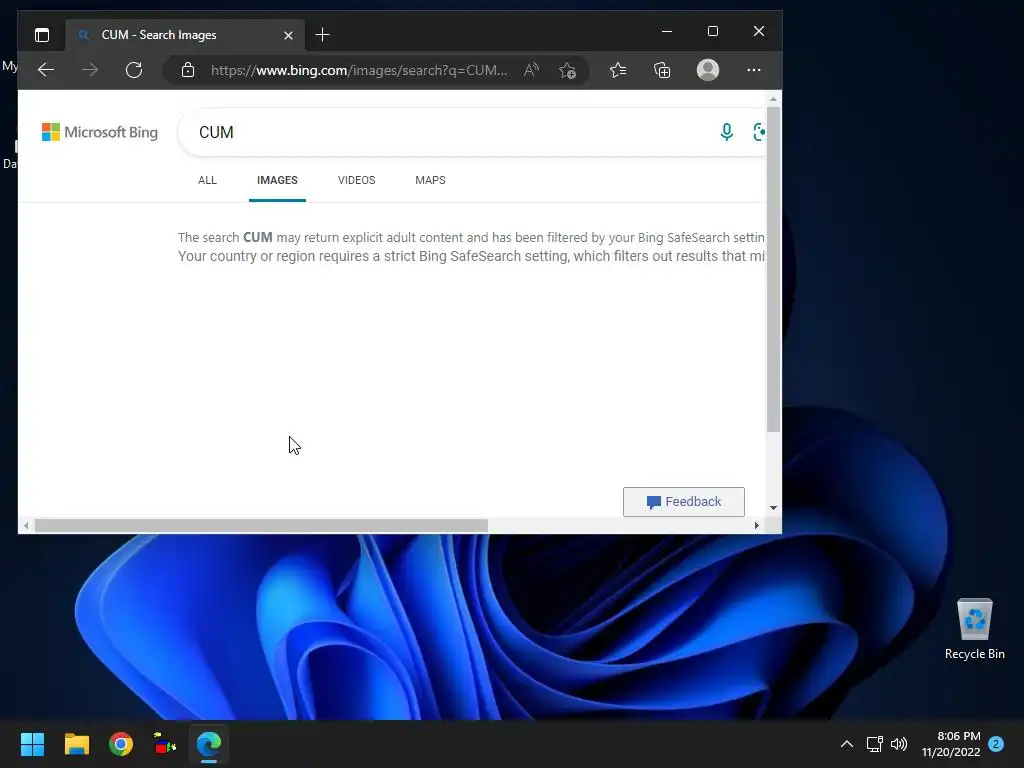Enable Read aloud from address bar
Screen dimensions: 1024x768
click(532, 70)
